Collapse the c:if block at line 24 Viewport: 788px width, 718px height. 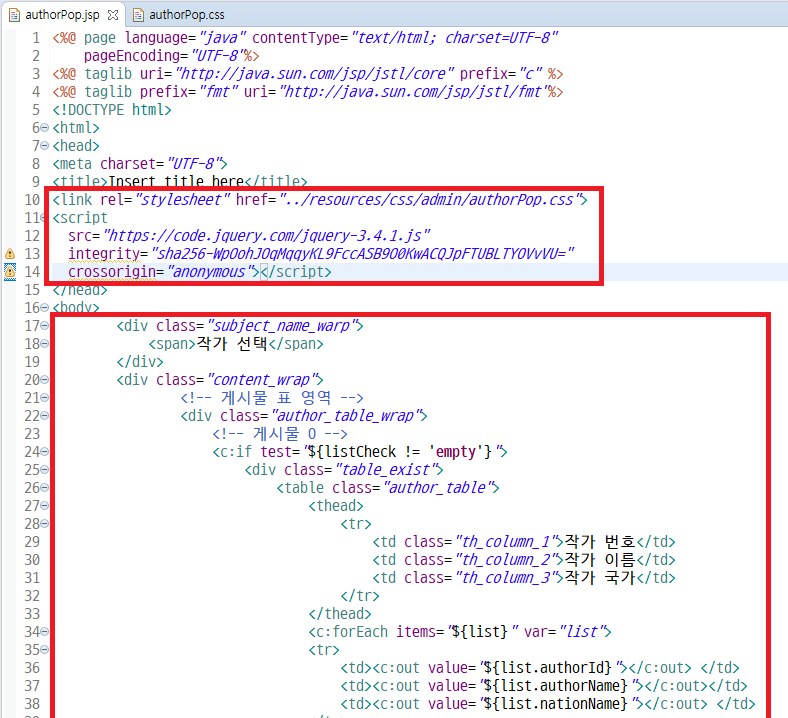click(x=44, y=452)
